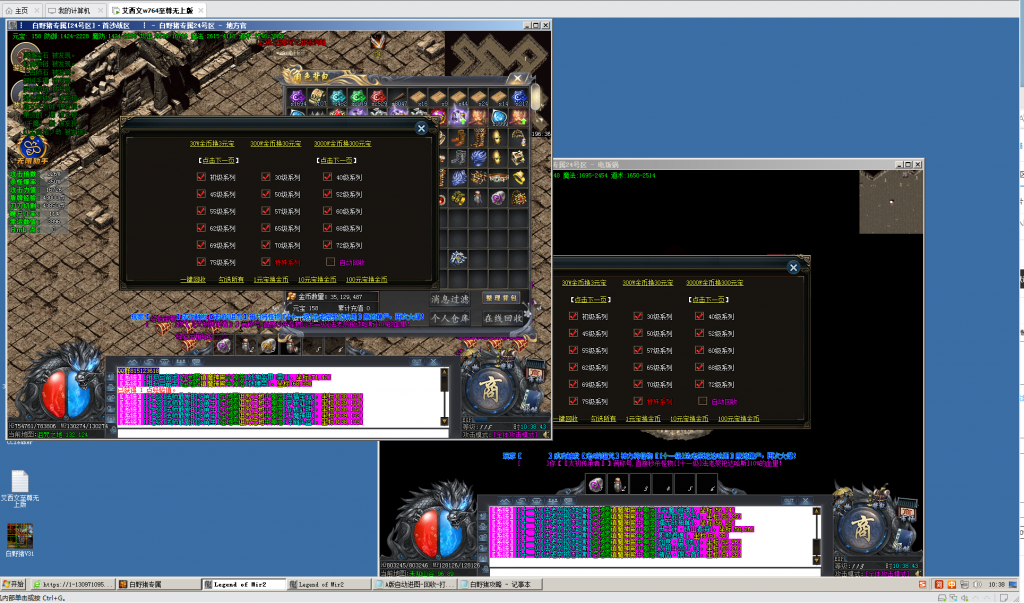
Task: Click 一键回收 in 首沙战区 window
Action: pyautogui.click(x=193, y=279)
